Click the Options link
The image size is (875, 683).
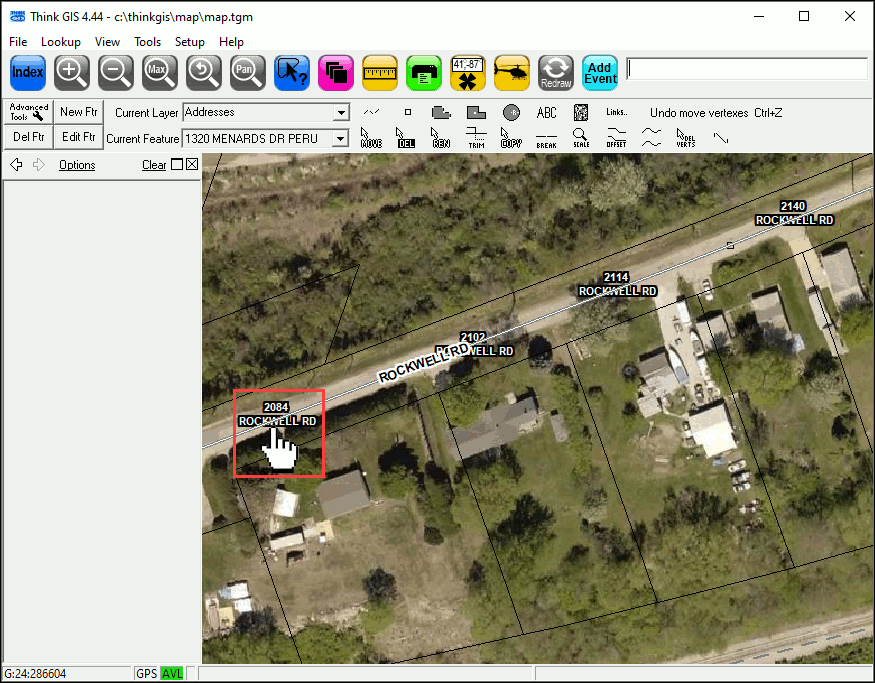point(77,165)
